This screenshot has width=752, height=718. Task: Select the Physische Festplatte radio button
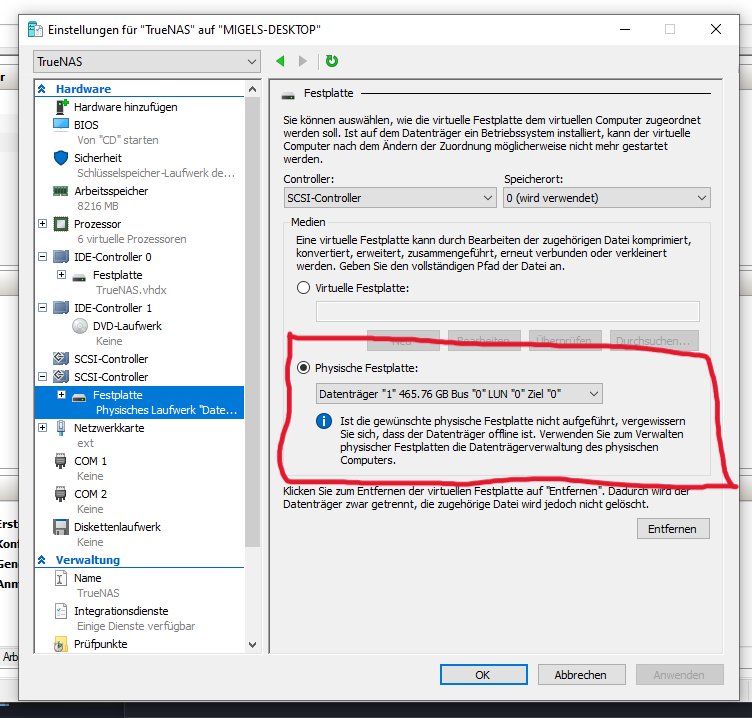(x=303, y=368)
